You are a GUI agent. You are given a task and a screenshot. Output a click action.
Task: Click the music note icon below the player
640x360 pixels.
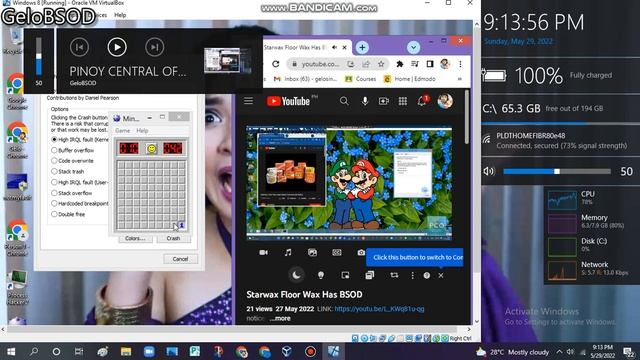tap(288, 253)
